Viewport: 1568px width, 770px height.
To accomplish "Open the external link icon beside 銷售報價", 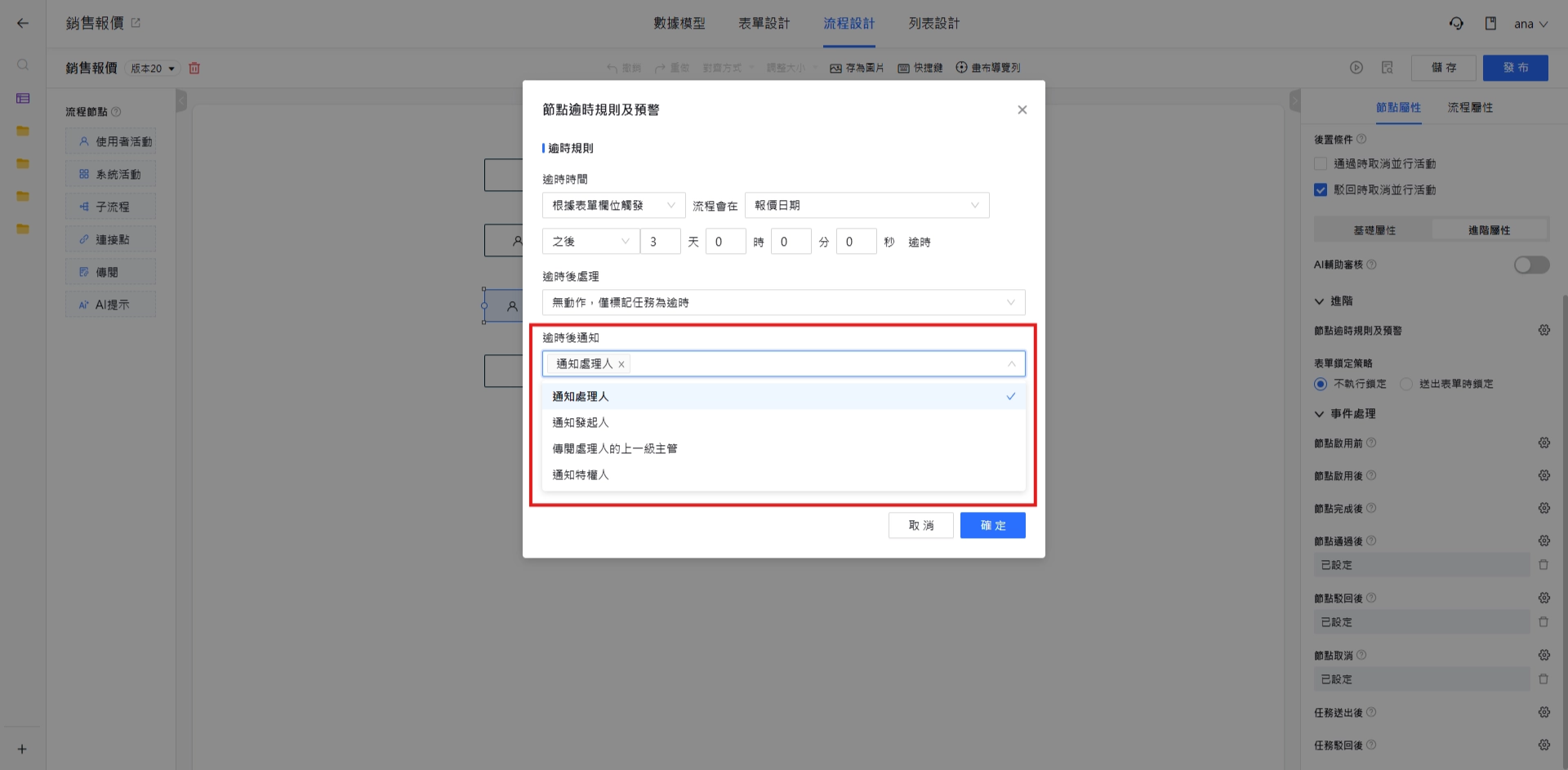I will [136, 24].
